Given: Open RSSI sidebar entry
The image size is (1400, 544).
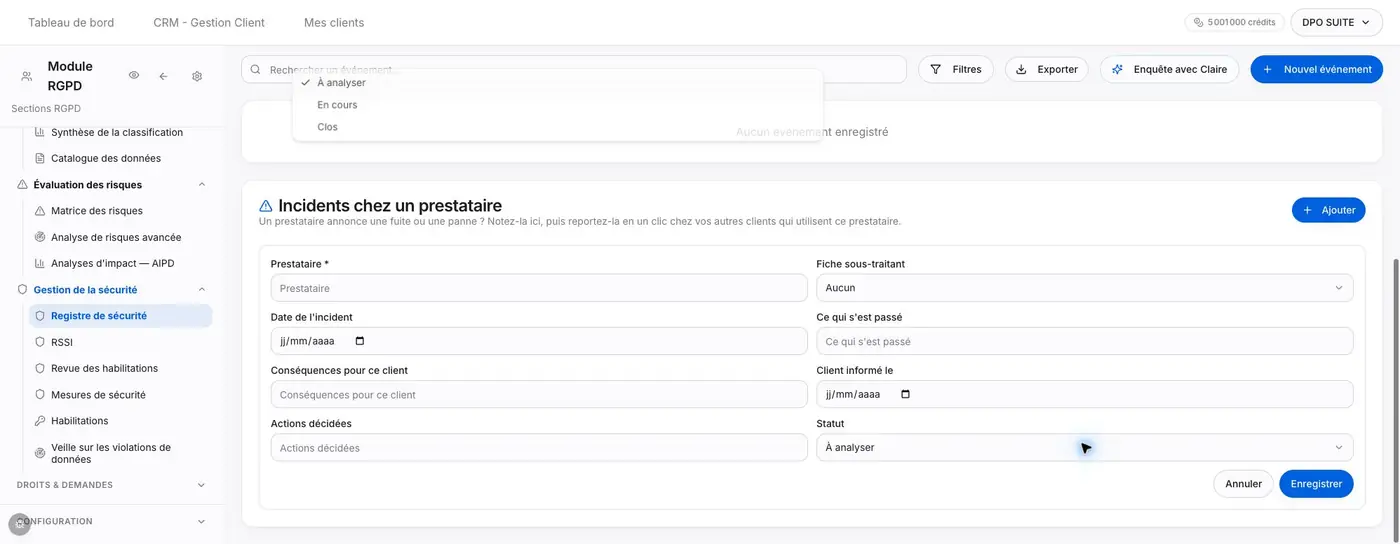Looking at the screenshot, I should (62, 342).
